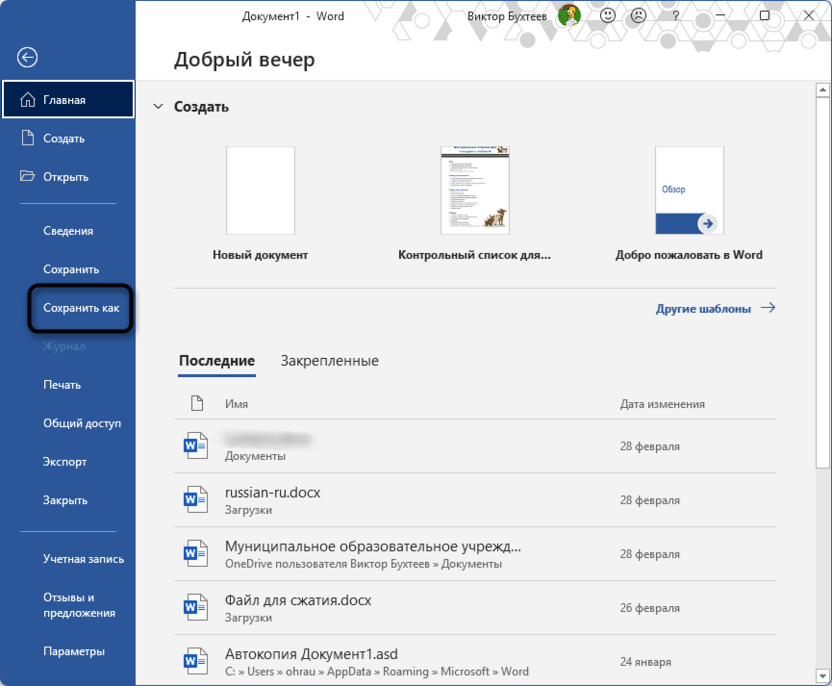Click the smiley feedback icon in title bar
This screenshot has width=832, height=686.
pos(607,15)
